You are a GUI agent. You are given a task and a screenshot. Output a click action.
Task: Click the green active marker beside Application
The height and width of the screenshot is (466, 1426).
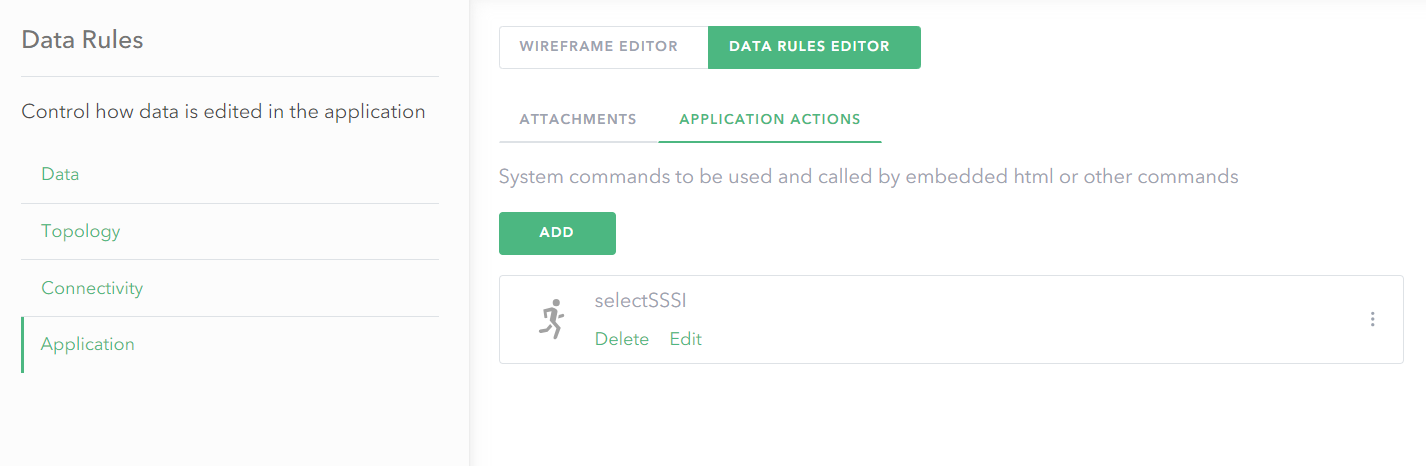point(22,345)
